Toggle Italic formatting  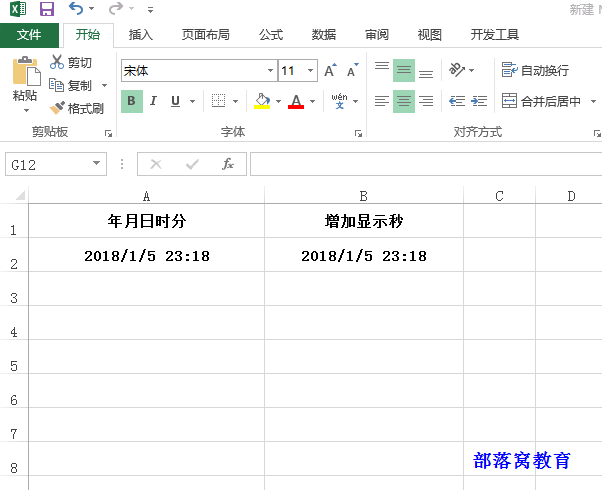[x=153, y=101]
